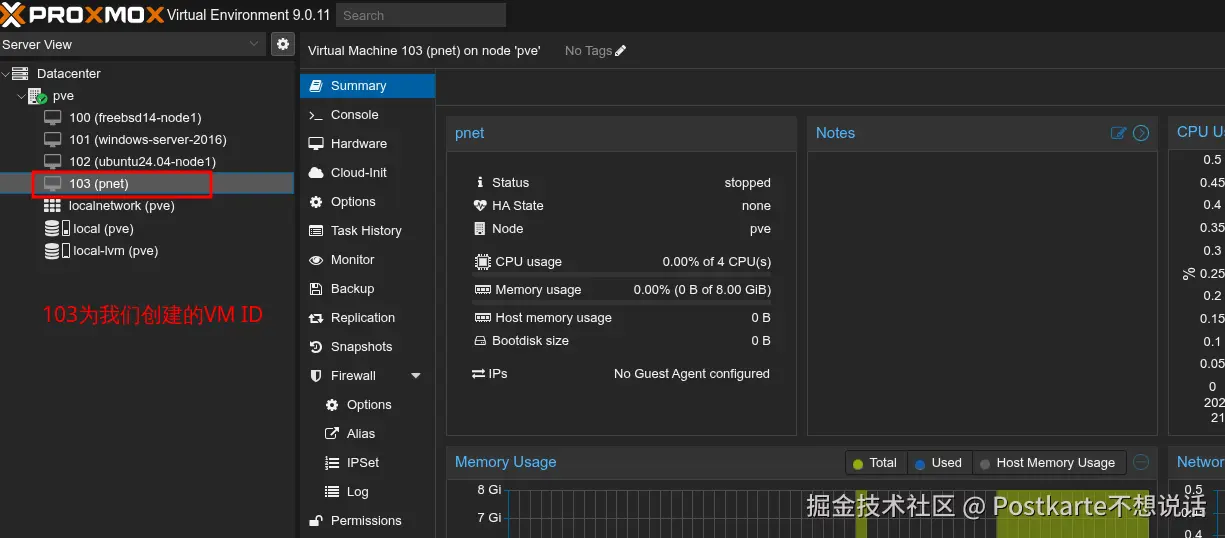Screen dimensions: 1225x538
Task: Collapse the Datacenter tree node
Action: pyautogui.click(x=6, y=74)
